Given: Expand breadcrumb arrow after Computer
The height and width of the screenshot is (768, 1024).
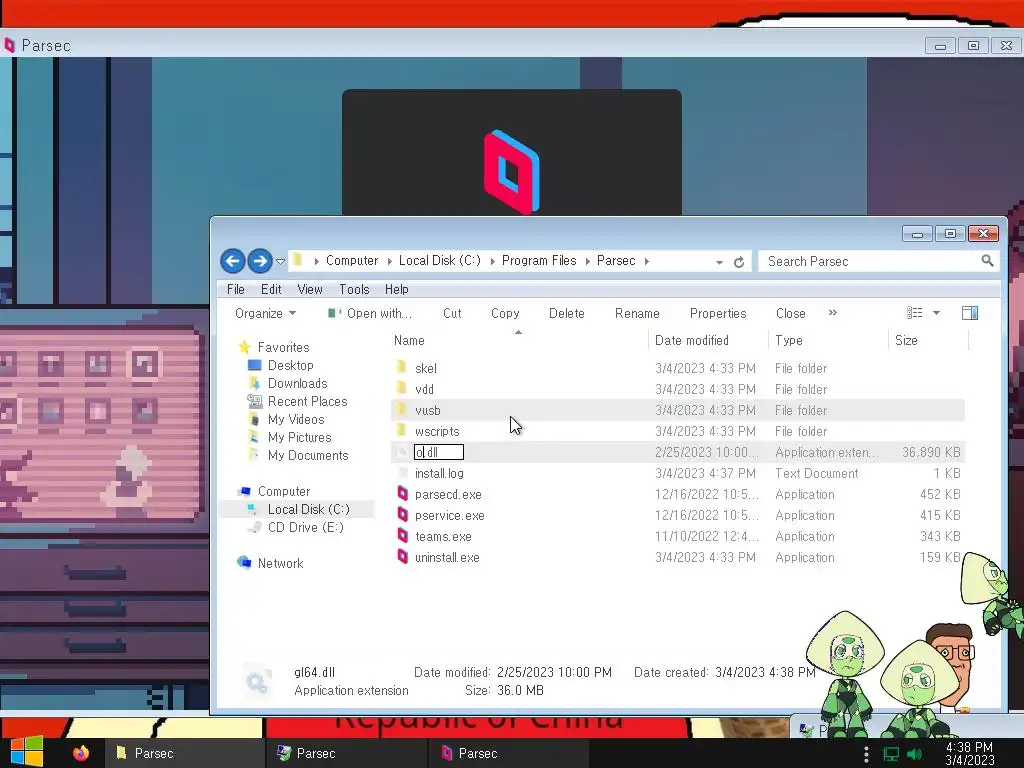Looking at the screenshot, I should pos(389,261).
